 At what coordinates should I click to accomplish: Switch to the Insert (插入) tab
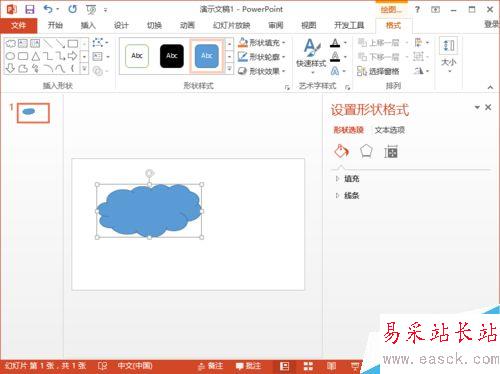88,25
